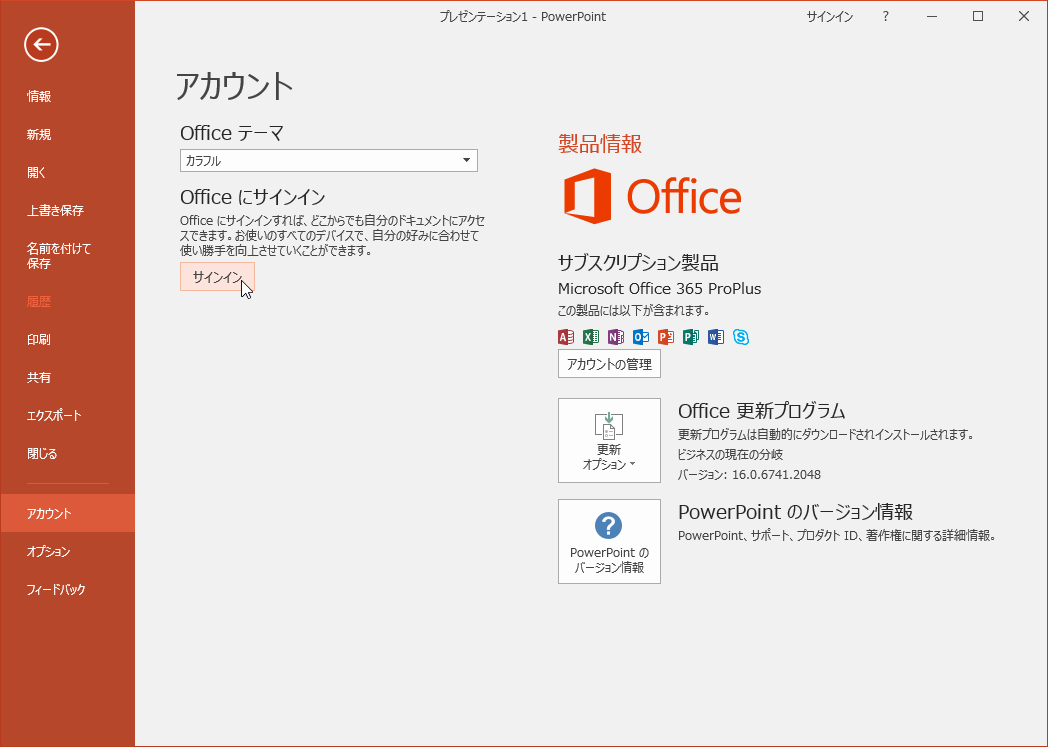The width and height of the screenshot is (1048, 747).
Task: Open the 更新オプション dropdown button
Action: 609,440
